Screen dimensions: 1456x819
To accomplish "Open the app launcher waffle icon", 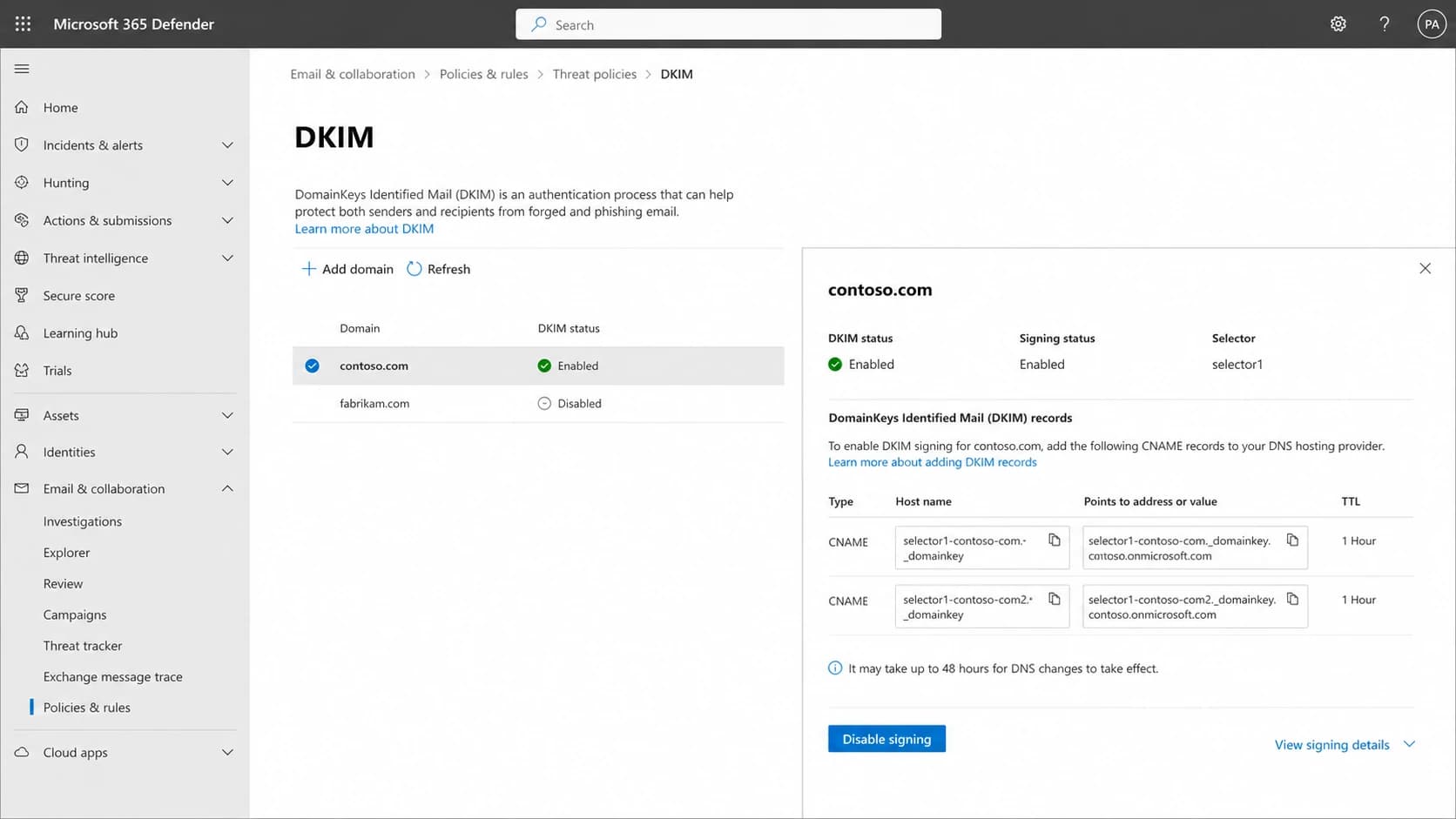I will [23, 24].
